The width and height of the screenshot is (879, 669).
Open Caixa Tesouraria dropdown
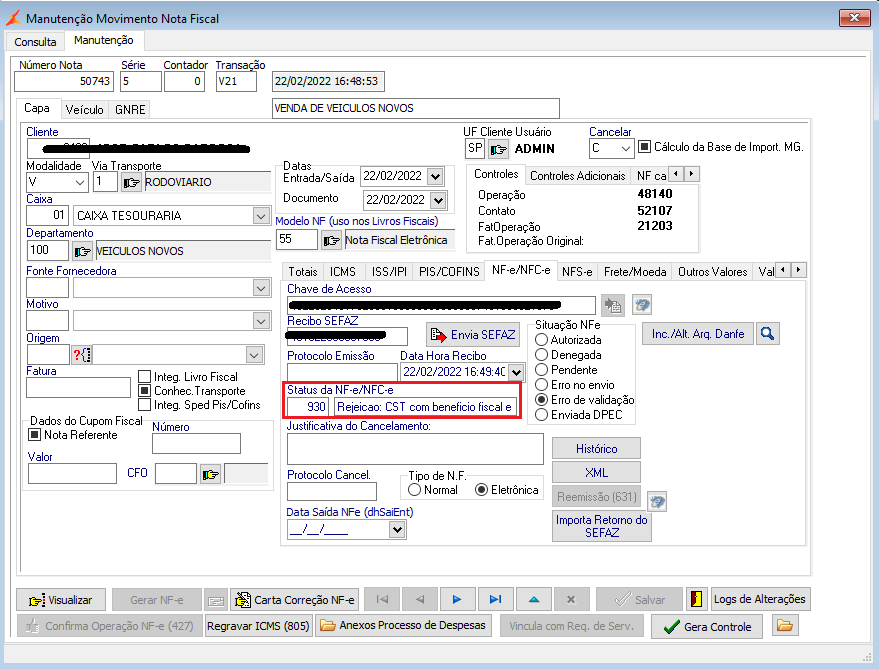pos(261,215)
